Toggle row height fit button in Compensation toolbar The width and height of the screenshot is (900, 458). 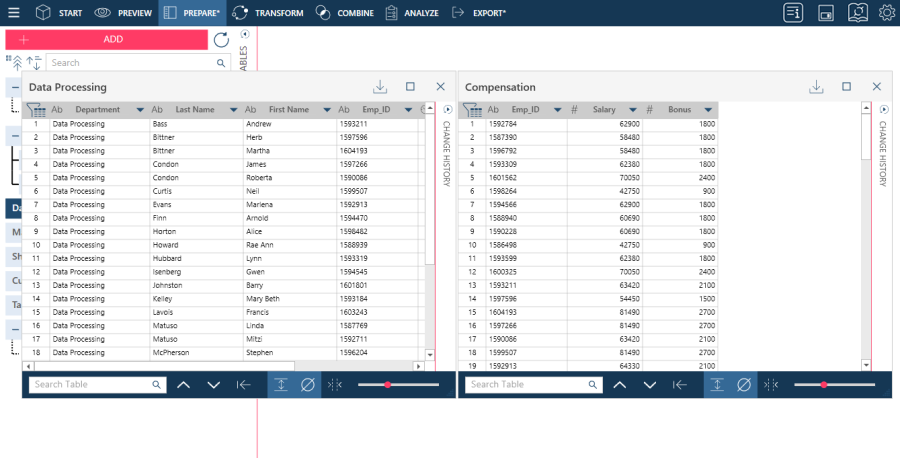(x=717, y=385)
